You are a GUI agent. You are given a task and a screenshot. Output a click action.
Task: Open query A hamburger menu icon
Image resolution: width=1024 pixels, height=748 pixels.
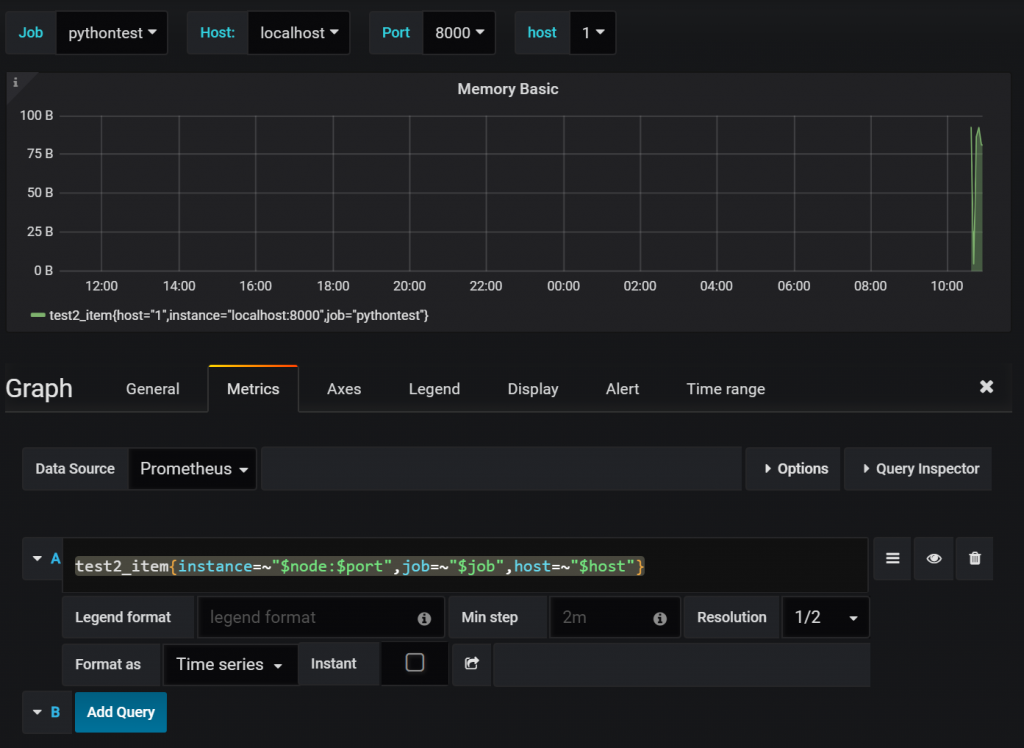tap(892, 559)
